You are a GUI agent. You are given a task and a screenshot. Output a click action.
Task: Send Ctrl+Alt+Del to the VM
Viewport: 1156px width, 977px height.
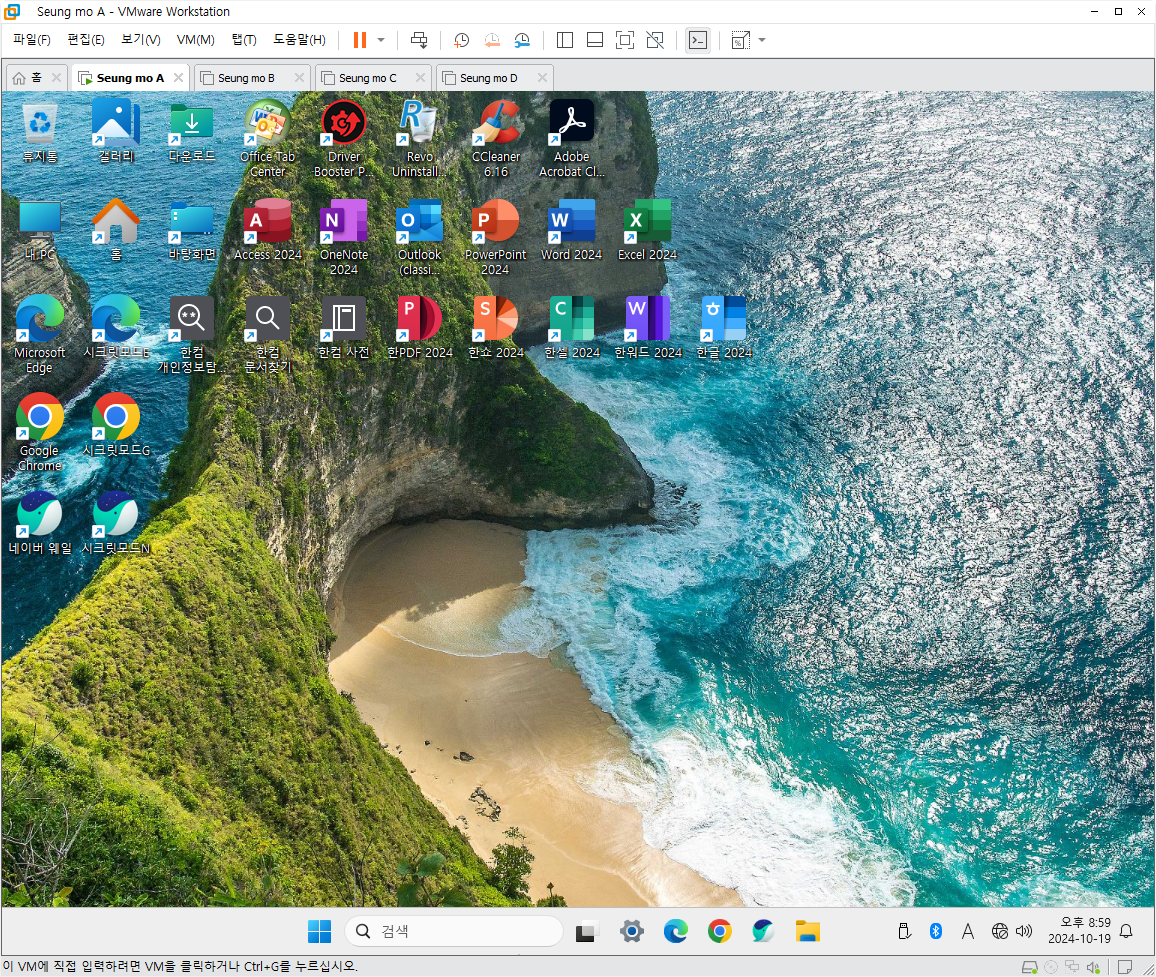(419, 40)
